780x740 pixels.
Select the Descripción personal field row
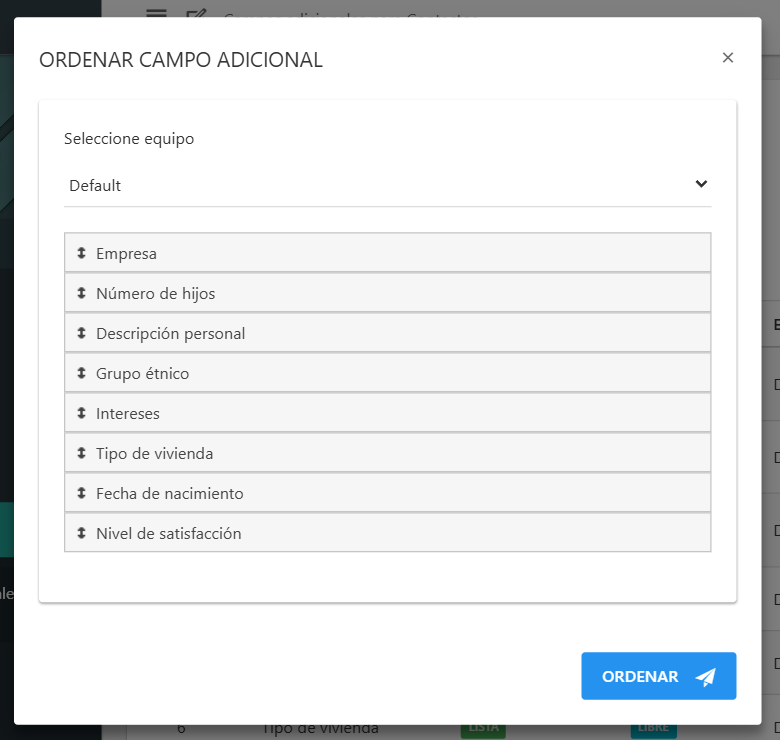(387, 333)
